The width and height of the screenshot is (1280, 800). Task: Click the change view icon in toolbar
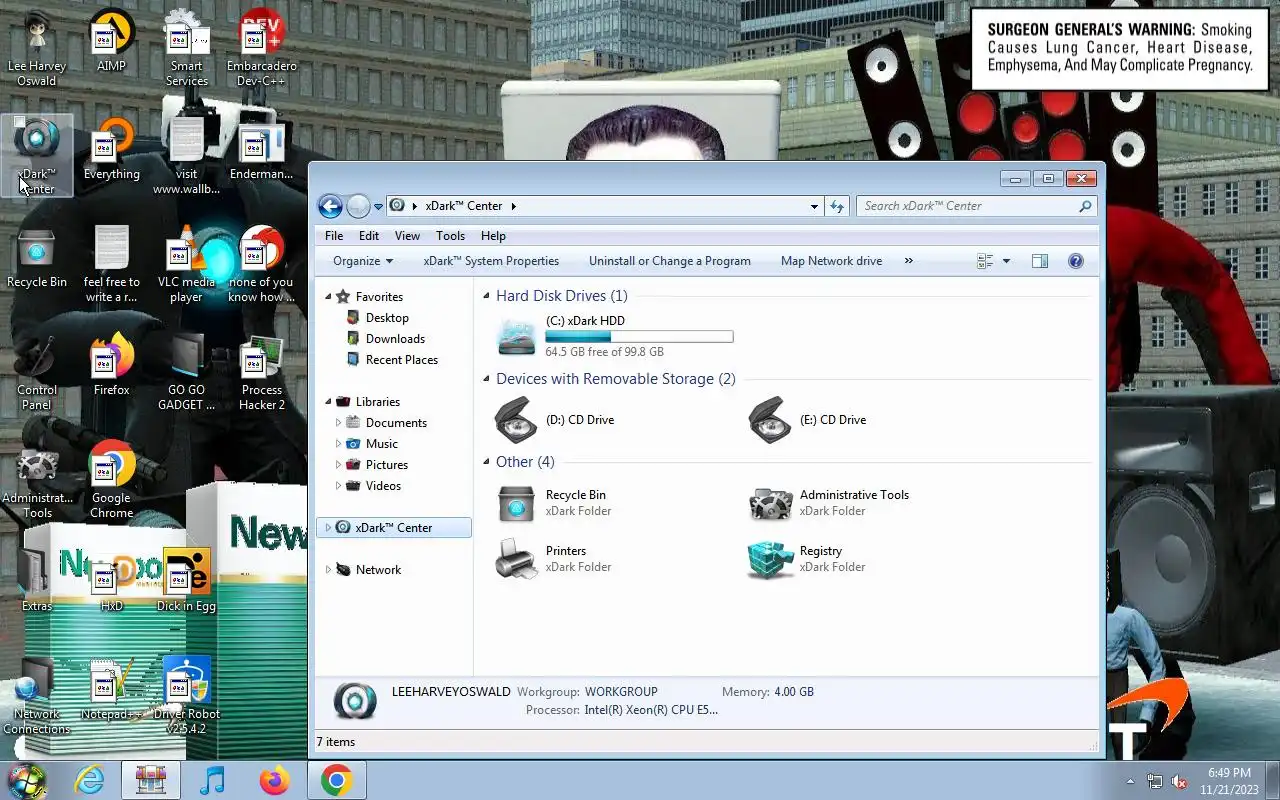[985, 261]
